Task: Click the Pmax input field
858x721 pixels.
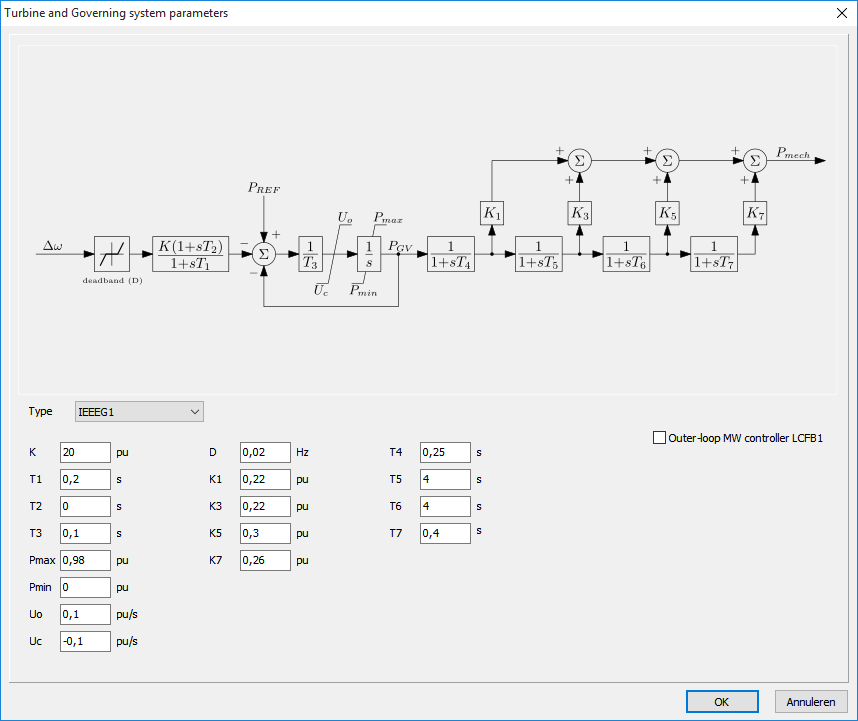Action: 85,560
